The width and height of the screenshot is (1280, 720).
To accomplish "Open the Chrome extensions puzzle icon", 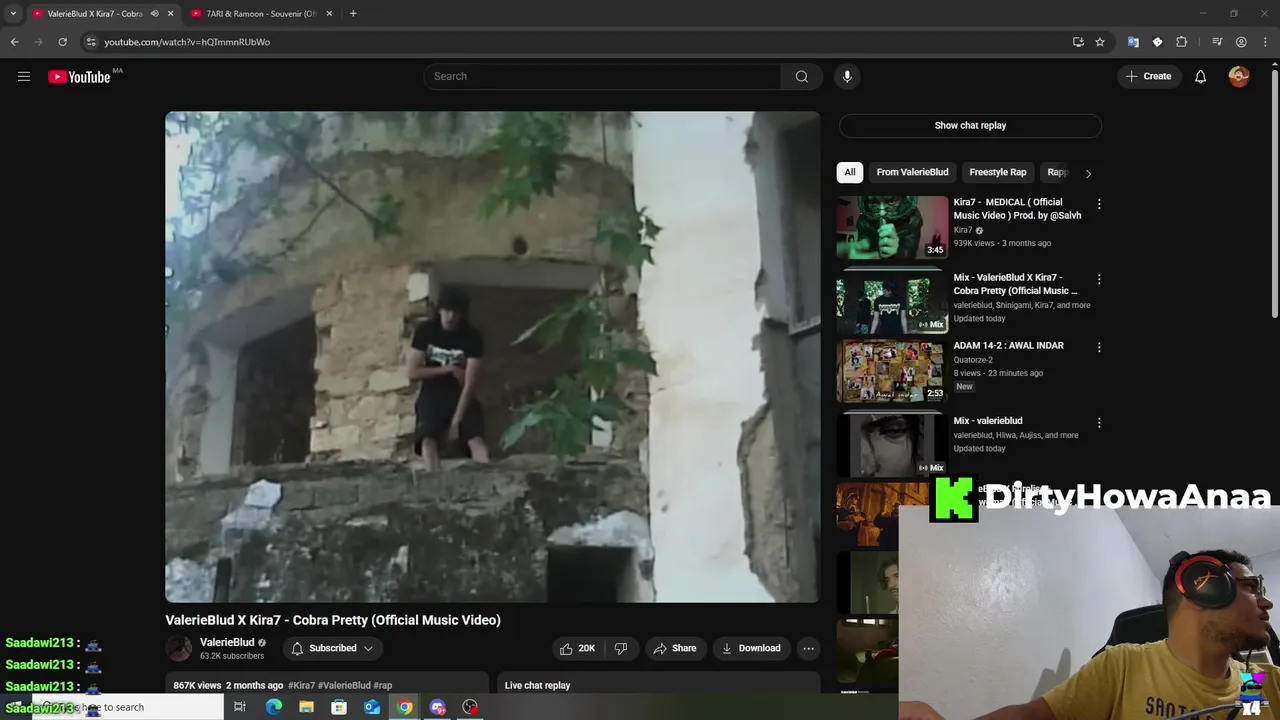I will click(1182, 42).
